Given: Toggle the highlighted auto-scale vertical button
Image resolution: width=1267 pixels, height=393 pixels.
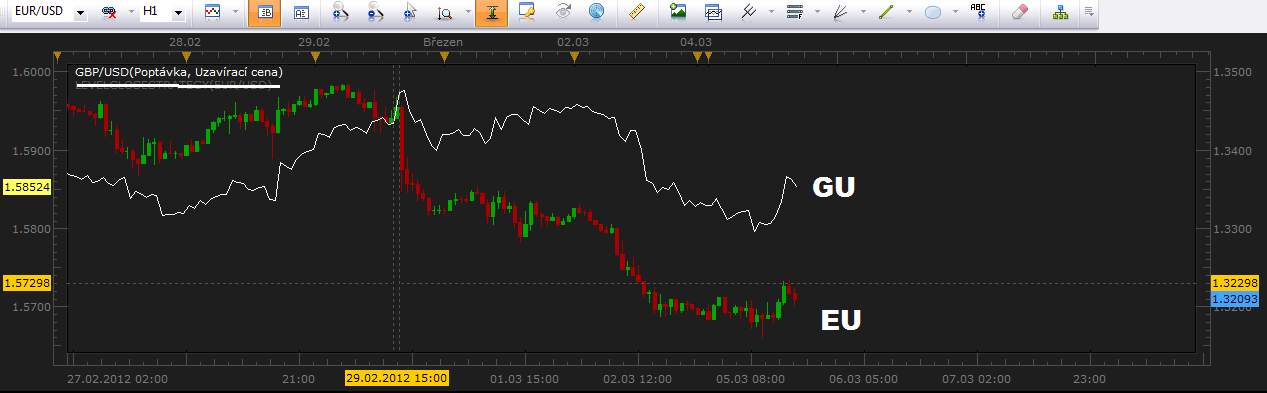Looking at the screenshot, I should point(491,13).
